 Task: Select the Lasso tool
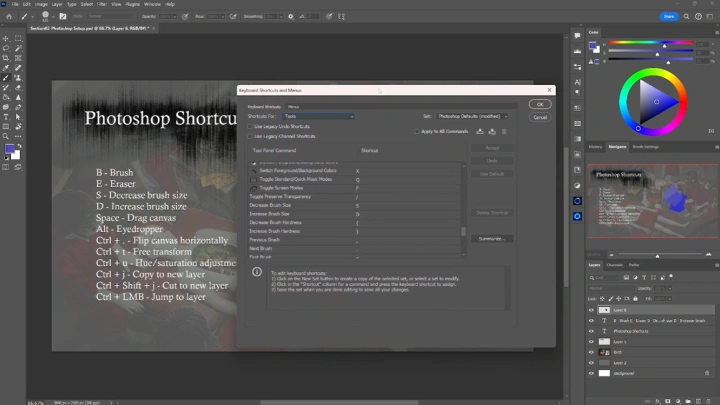pyautogui.click(x=6, y=48)
